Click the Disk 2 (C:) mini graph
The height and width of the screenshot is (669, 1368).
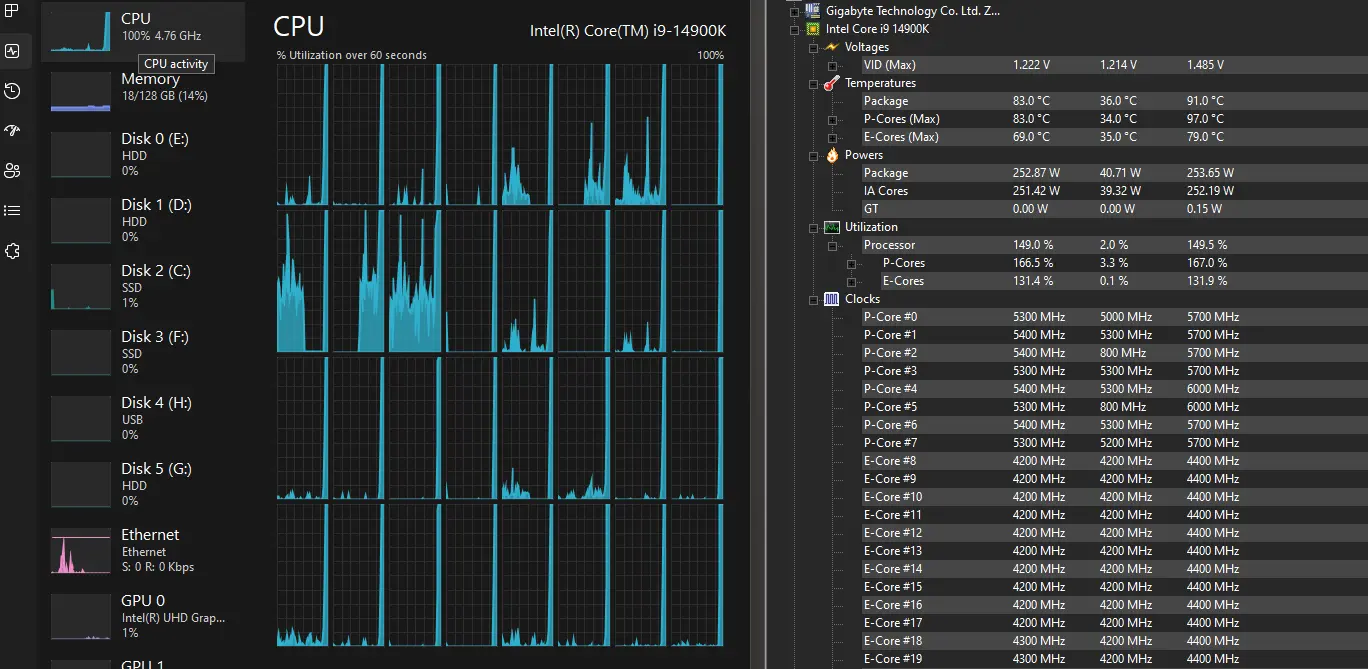(x=81, y=287)
